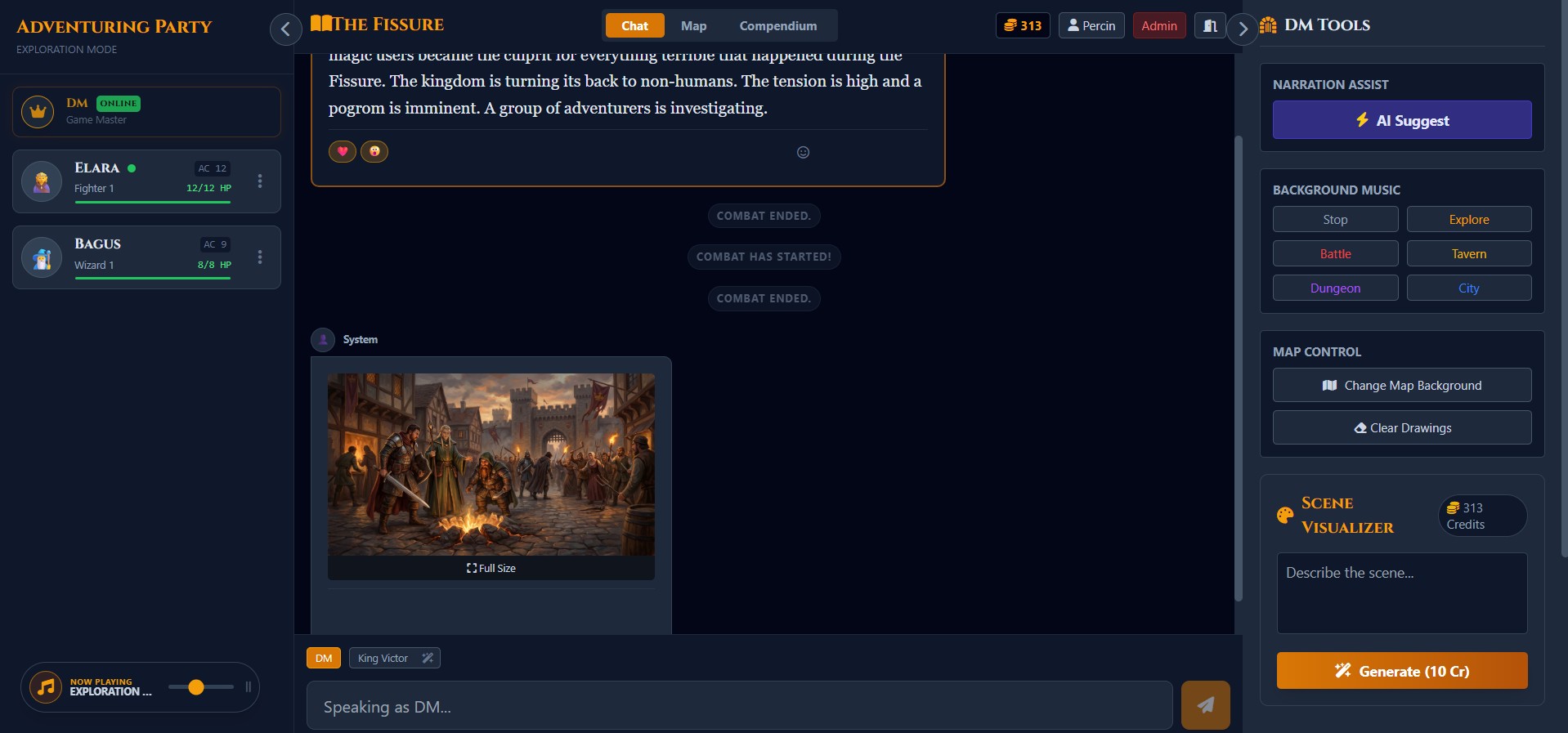
Task: Adjust the music volume slider
Action: (x=201, y=687)
